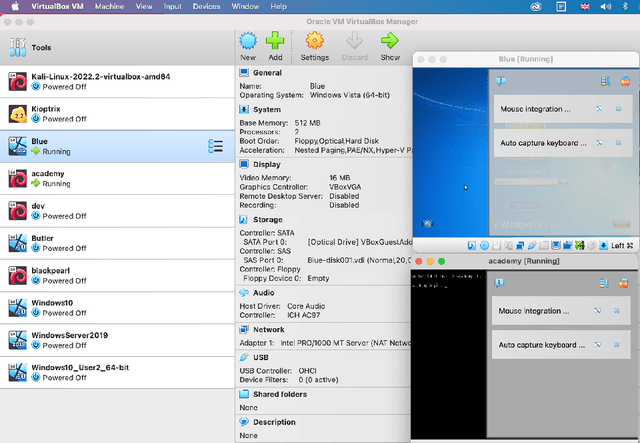
Task: Dismiss Auto capture keyboard notice in academy window
Action: click(618, 346)
